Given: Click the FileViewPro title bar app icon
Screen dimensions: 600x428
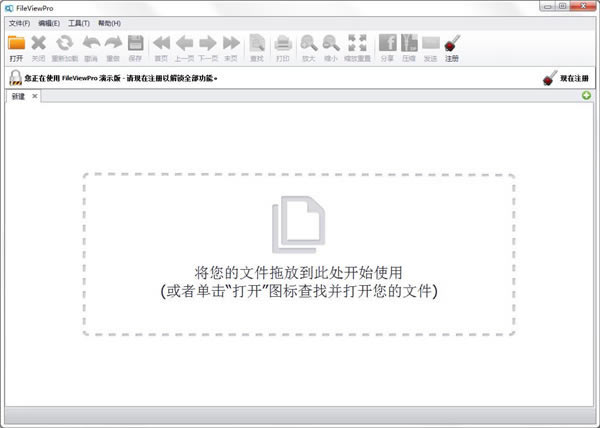Looking at the screenshot, I should click(x=9, y=8).
